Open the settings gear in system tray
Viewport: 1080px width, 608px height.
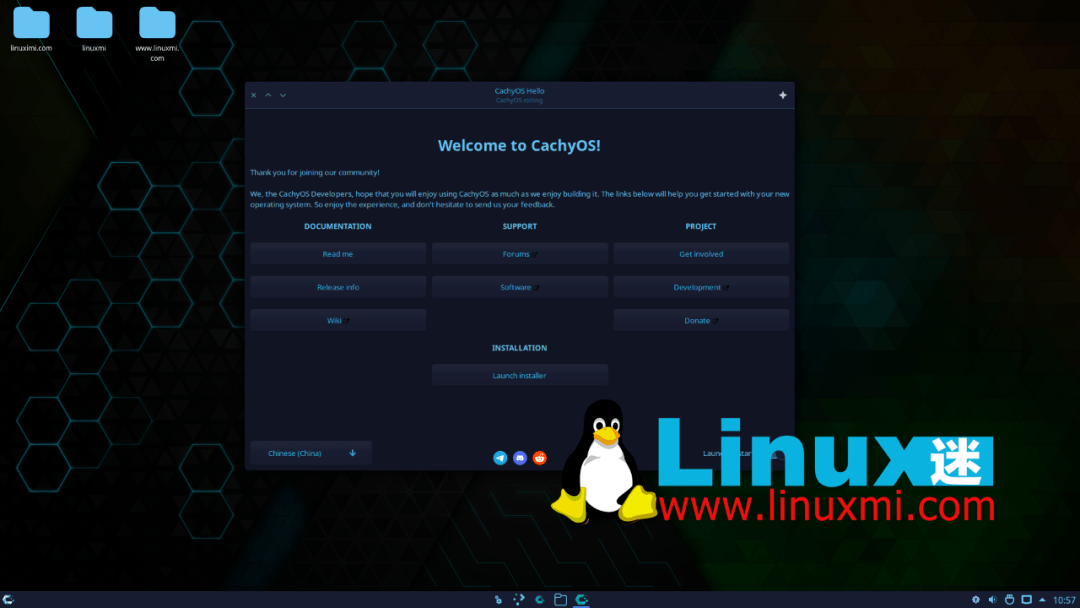(x=976, y=599)
